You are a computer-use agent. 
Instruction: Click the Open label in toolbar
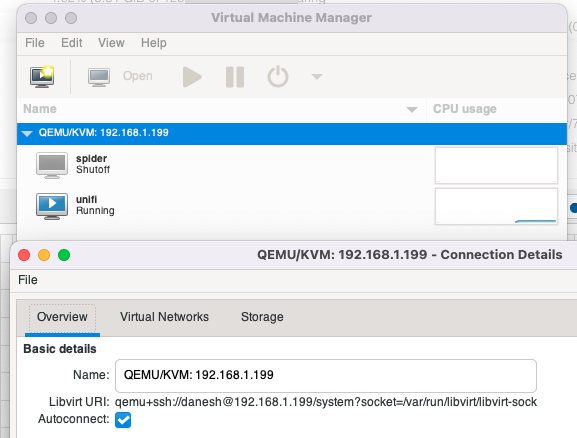[138, 76]
